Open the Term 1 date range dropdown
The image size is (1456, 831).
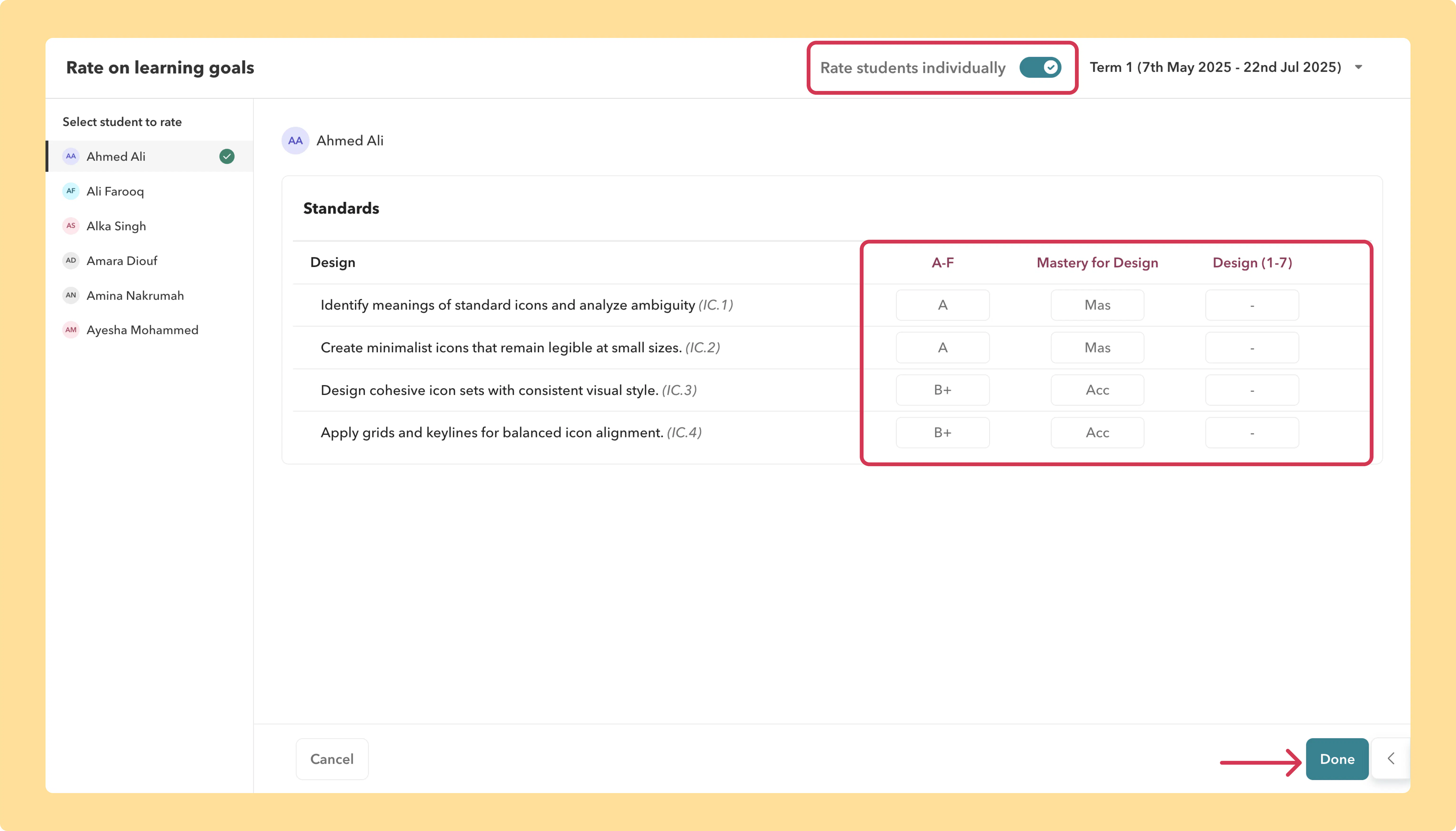[1226, 67]
